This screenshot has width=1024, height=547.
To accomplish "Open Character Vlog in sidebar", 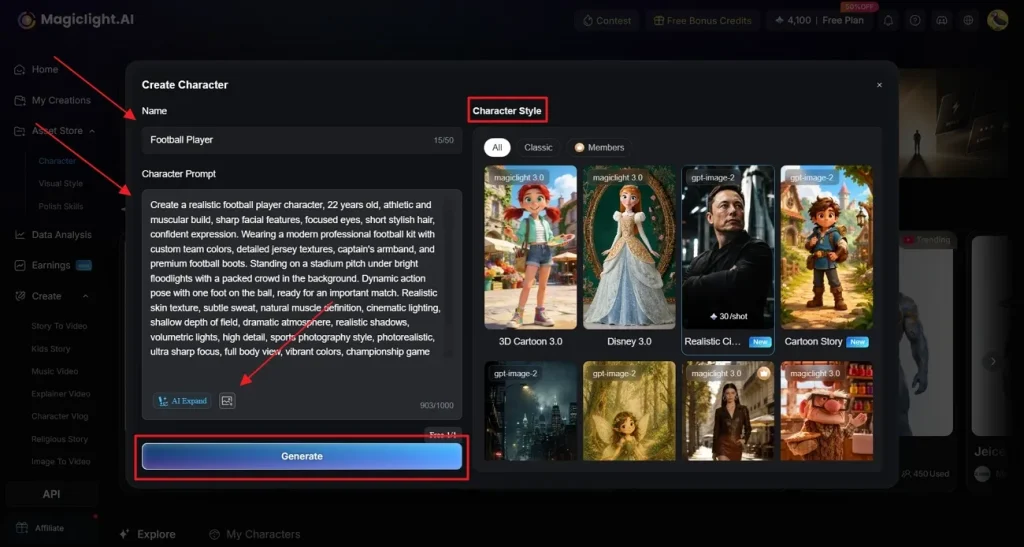I will (x=59, y=416).
